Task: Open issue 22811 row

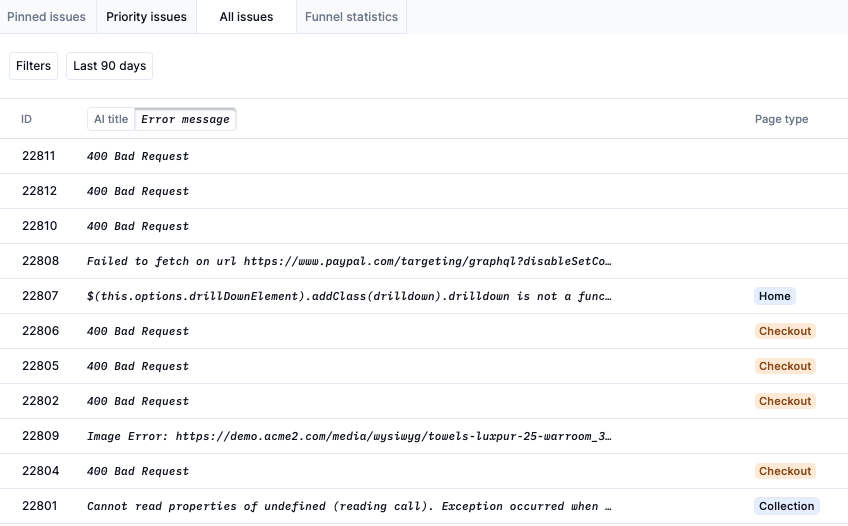Action: 137,156
